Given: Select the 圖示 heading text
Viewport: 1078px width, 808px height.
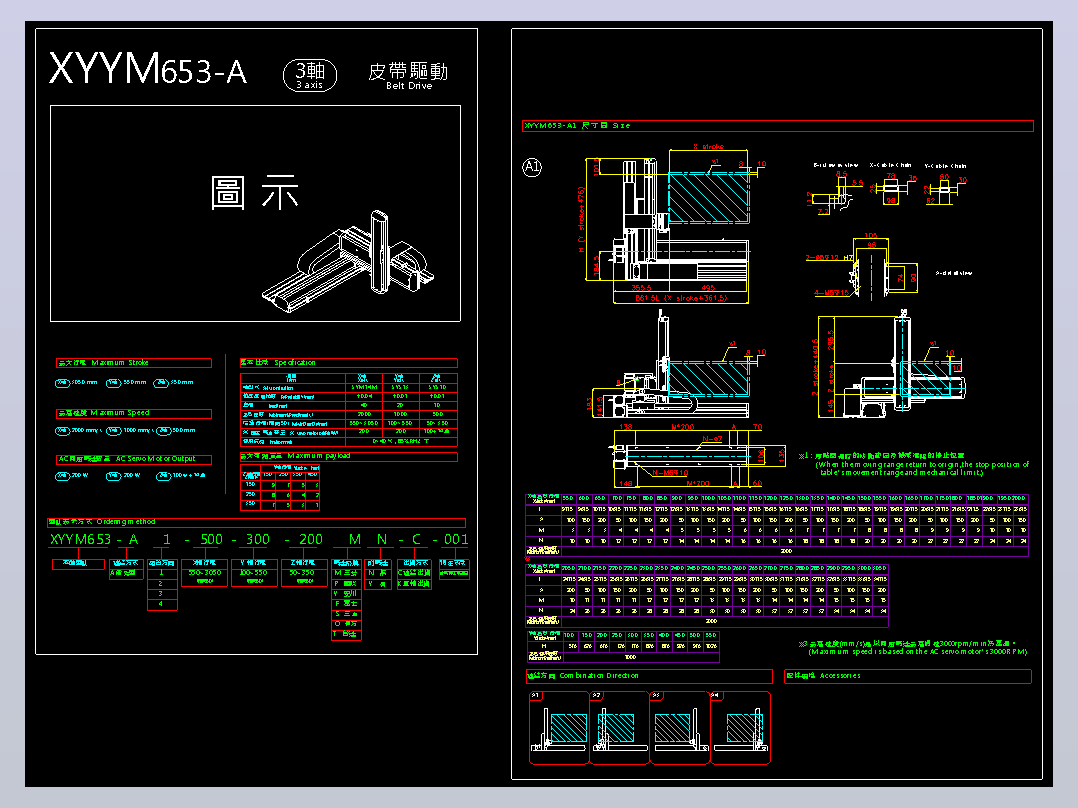Looking at the screenshot, I should (254, 193).
